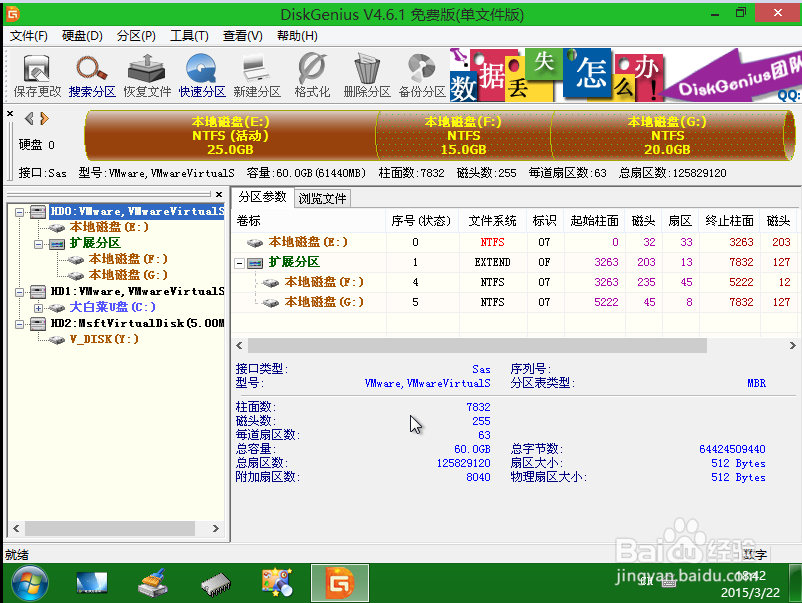
Task: Select HD1:VMware disk in tree
Action: point(137,291)
